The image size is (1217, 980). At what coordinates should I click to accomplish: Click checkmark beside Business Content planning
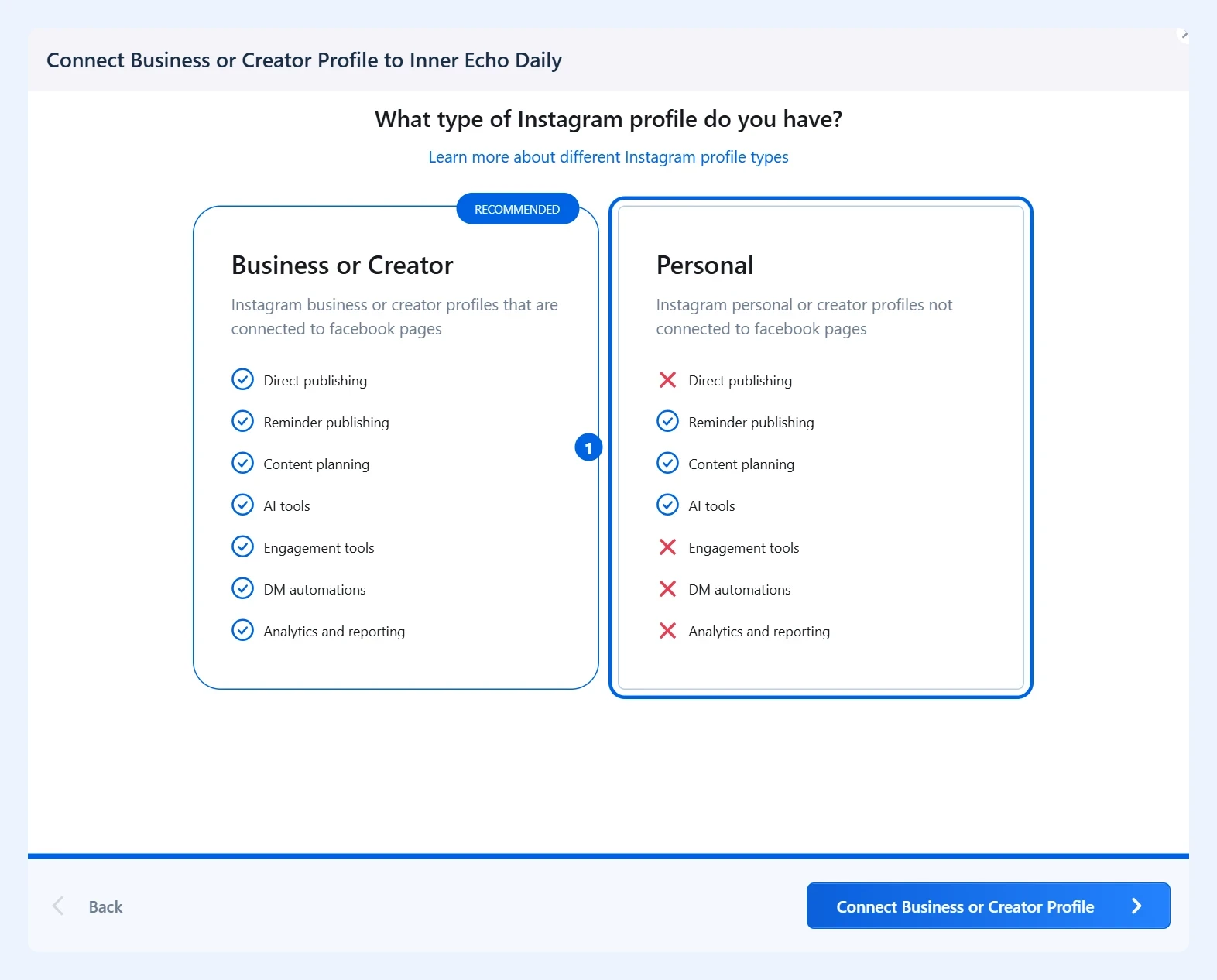tap(242, 463)
